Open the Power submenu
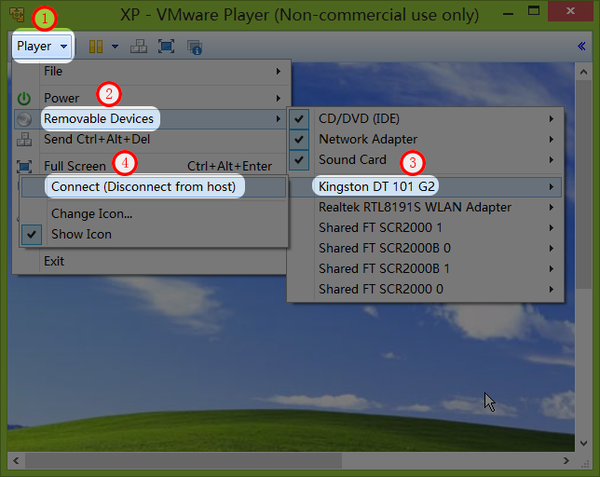This screenshot has width=600, height=477. pyautogui.click(x=152, y=98)
